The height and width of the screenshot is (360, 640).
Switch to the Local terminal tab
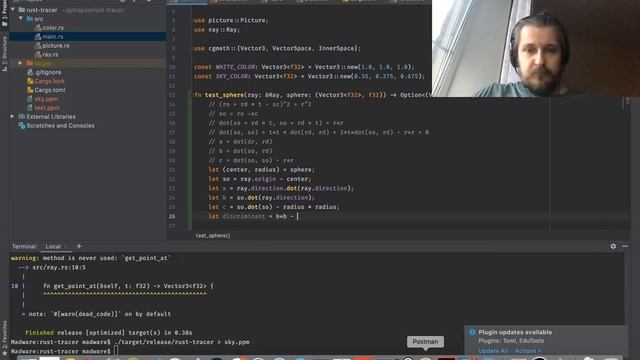pos(53,247)
